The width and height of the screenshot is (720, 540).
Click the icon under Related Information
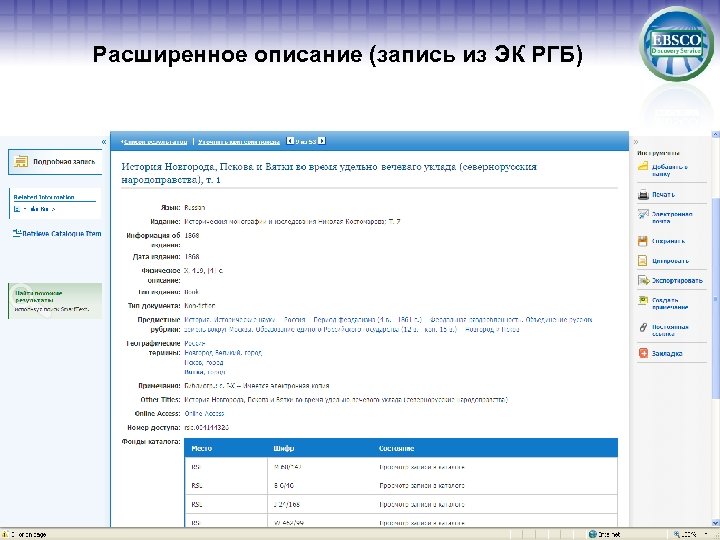[x=17, y=209]
